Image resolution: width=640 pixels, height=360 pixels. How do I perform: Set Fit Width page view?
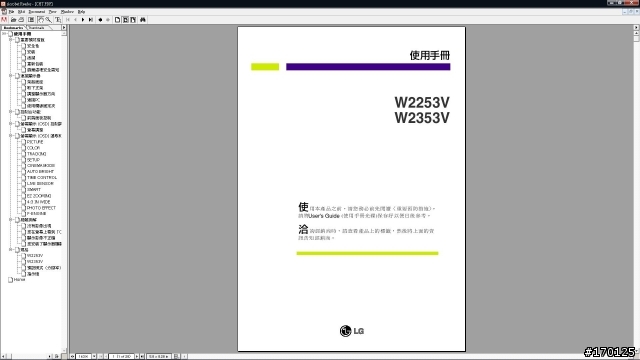click(x=133, y=20)
